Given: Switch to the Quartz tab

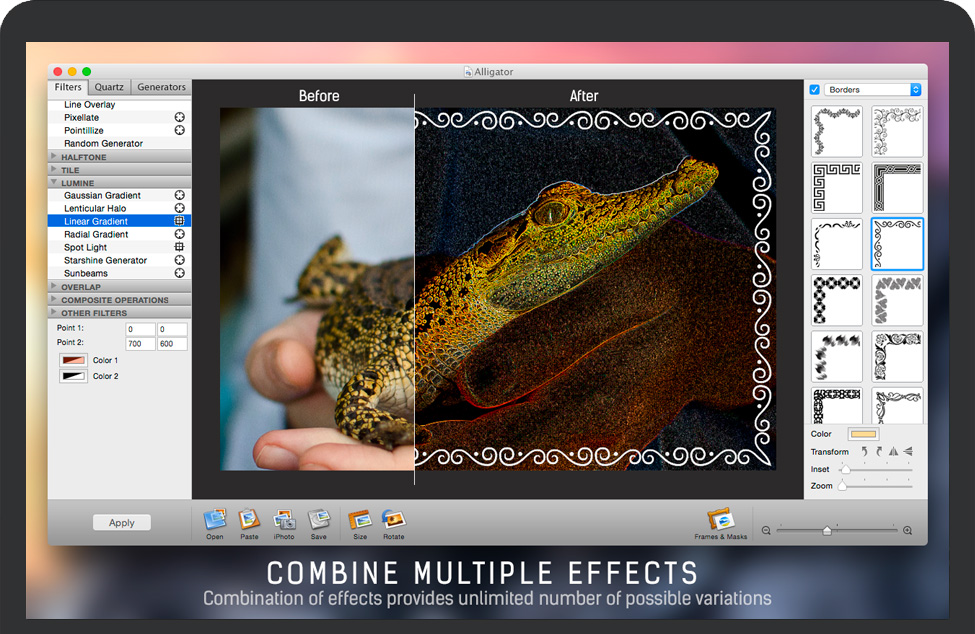Looking at the screenshot, I should 109,88.
